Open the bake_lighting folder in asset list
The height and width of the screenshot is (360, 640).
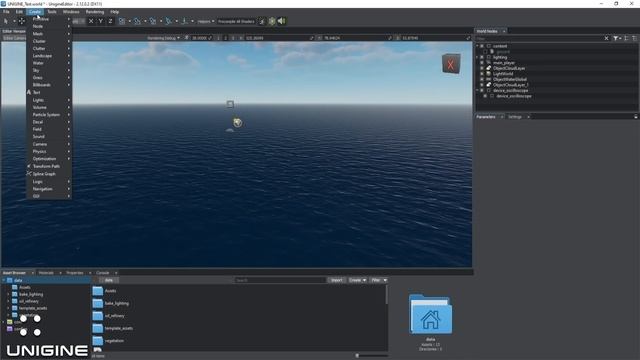pyautogui.click(x=111, y=303)
